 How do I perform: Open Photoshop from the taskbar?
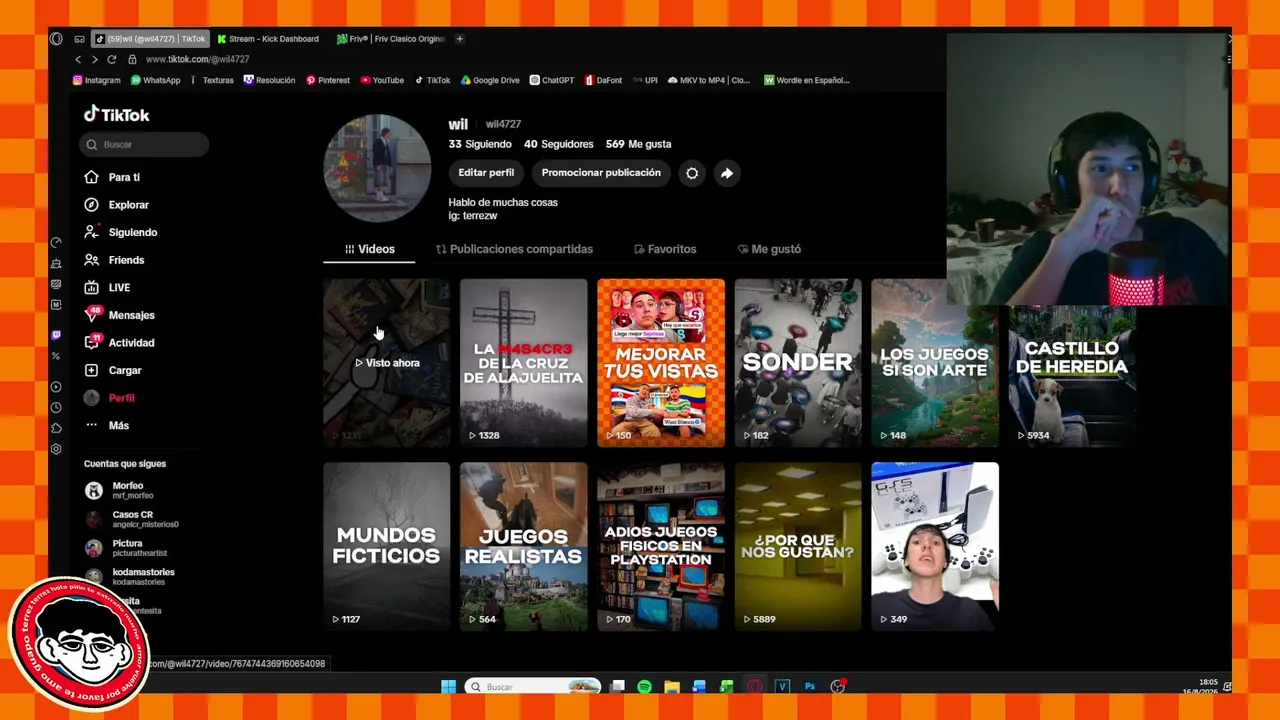click(x=810, y=686)
